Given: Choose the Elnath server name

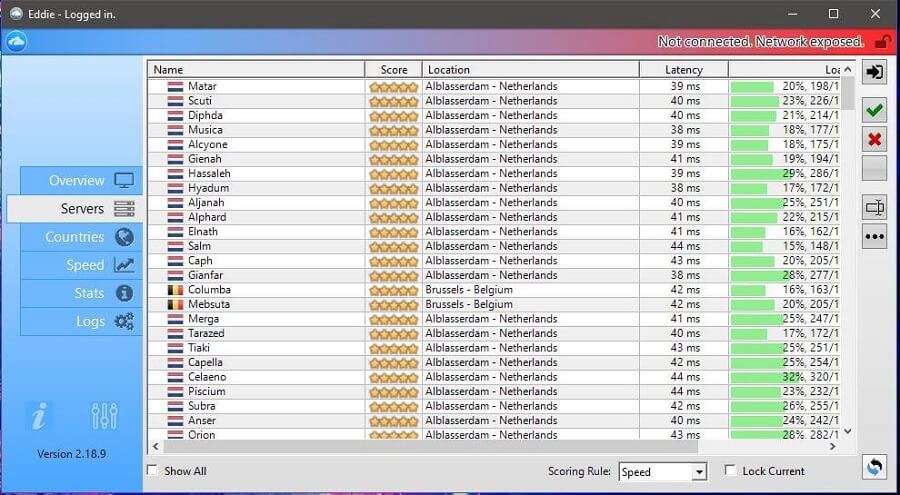Looking at the screenshot, I should (203, 231).
